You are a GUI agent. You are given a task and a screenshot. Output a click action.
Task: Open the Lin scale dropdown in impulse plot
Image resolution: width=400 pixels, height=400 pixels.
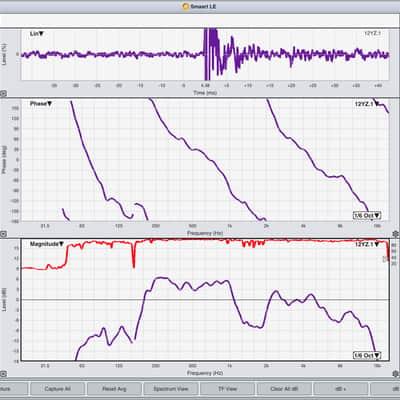pyautogui.click(x=37, y=34)
